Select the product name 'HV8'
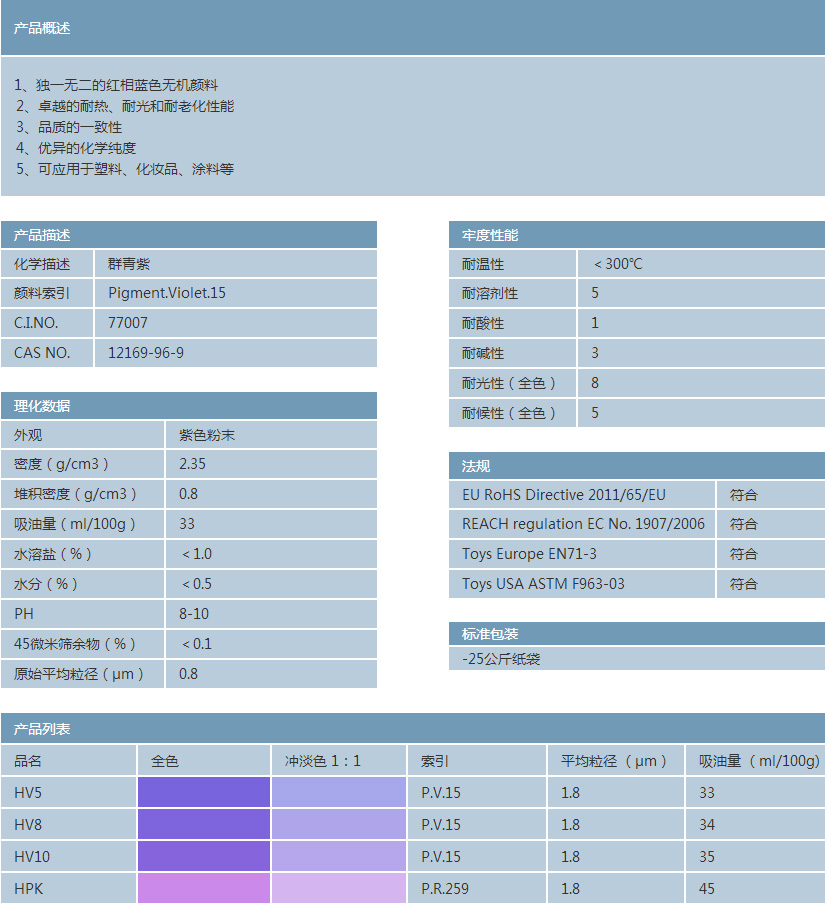Viewport: 826px width, 905px height. point(28,825)
